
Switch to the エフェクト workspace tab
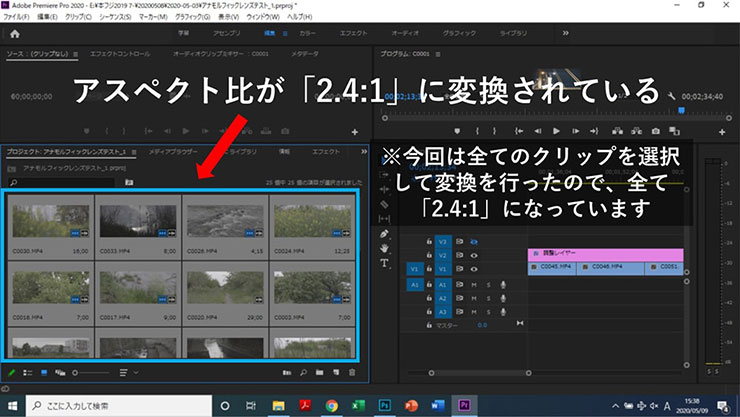pyautogui.click(x=353, y=33)
